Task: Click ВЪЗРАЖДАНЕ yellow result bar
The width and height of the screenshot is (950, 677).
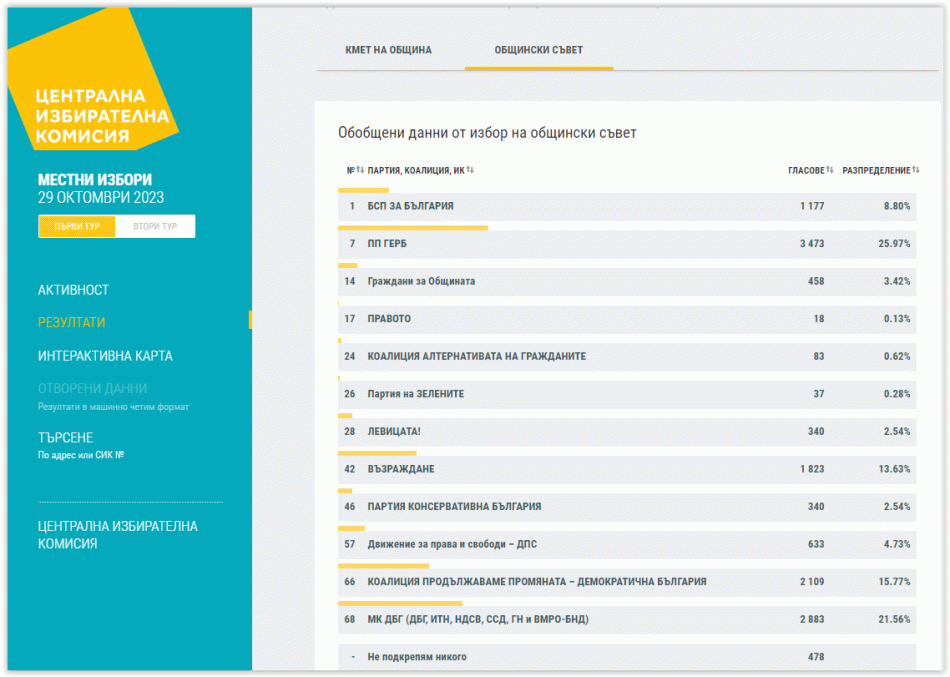Action: [x=377, y=453]
